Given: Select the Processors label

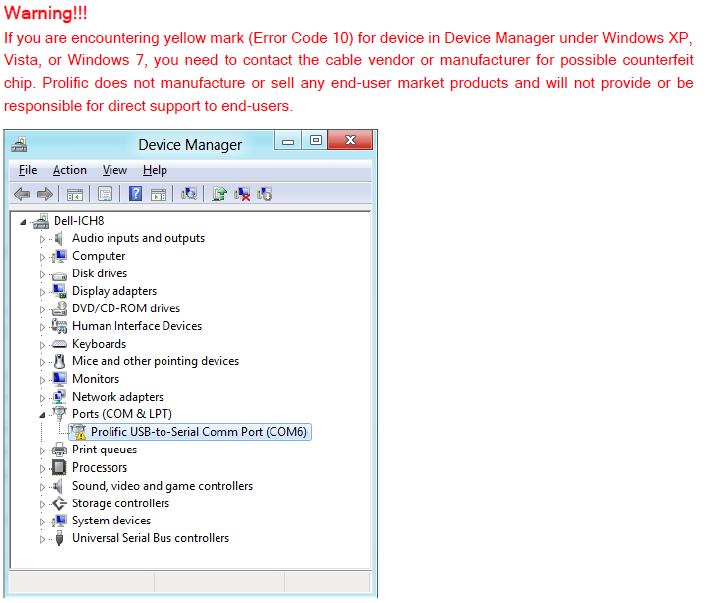Looking at the screenshot, I should pyautogui.click(x=100, y=468).
